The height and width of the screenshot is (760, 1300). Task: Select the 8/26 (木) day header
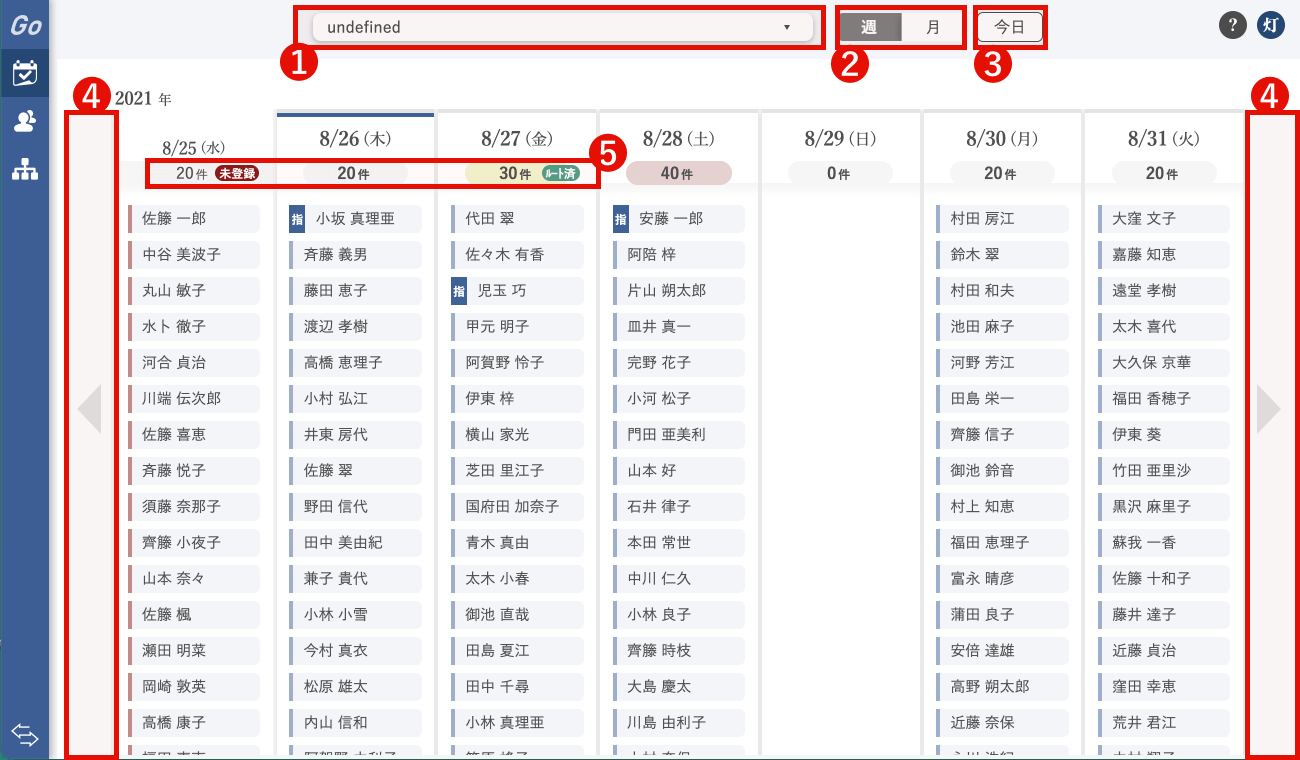pos(356,139)
